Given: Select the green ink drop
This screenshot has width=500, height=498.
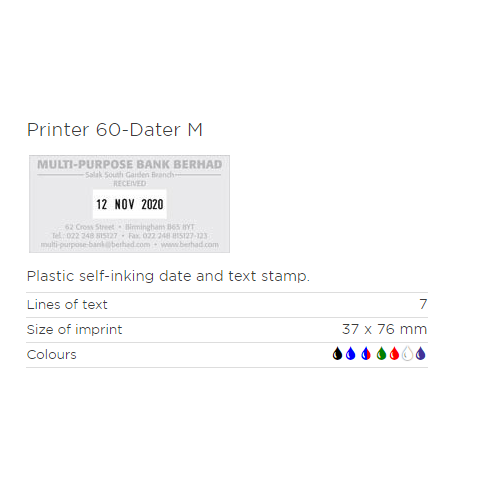Looking at the screenshot, I should coord(381,354).
